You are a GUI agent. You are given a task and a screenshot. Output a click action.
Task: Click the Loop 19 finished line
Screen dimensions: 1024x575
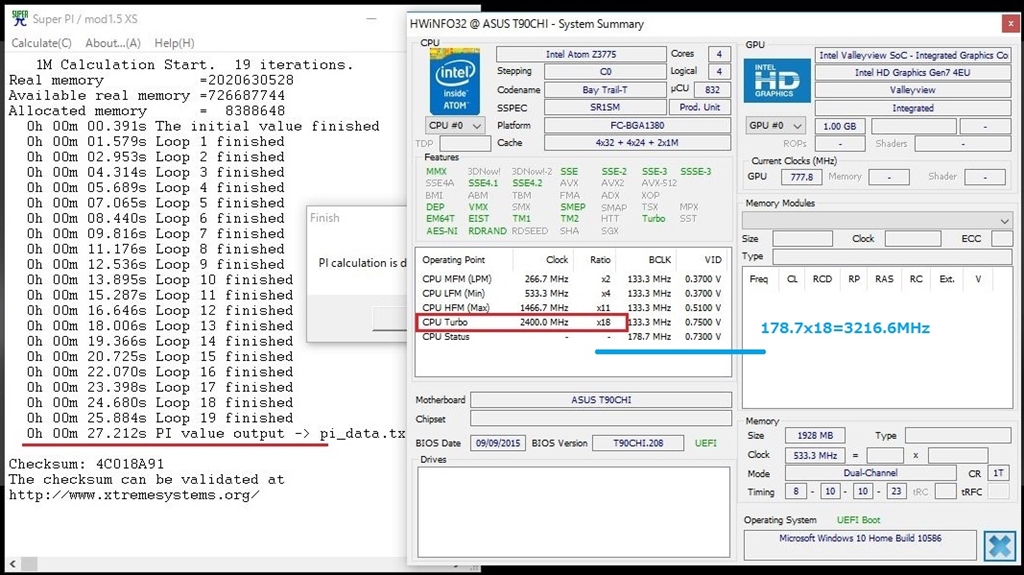point(159,418)
